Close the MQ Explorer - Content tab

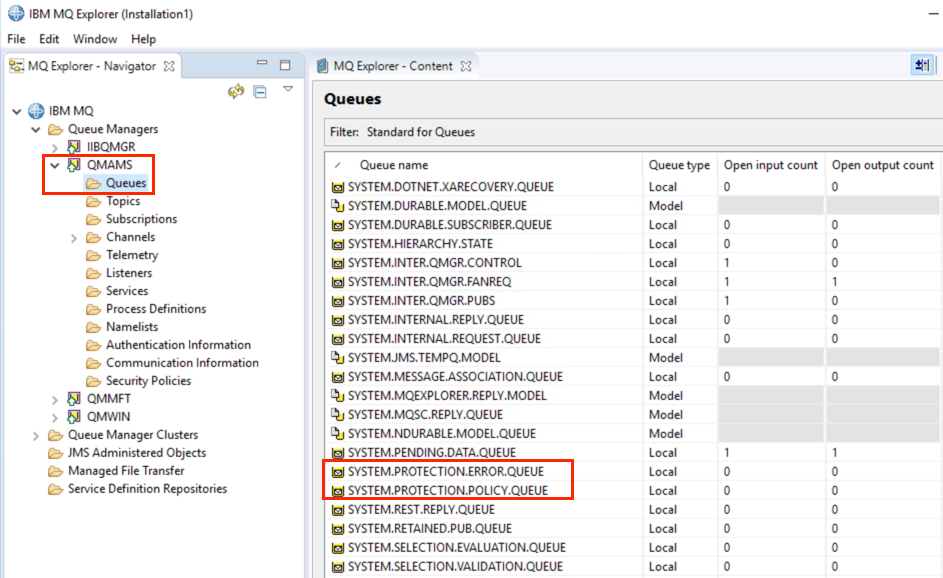pos(466,66)
